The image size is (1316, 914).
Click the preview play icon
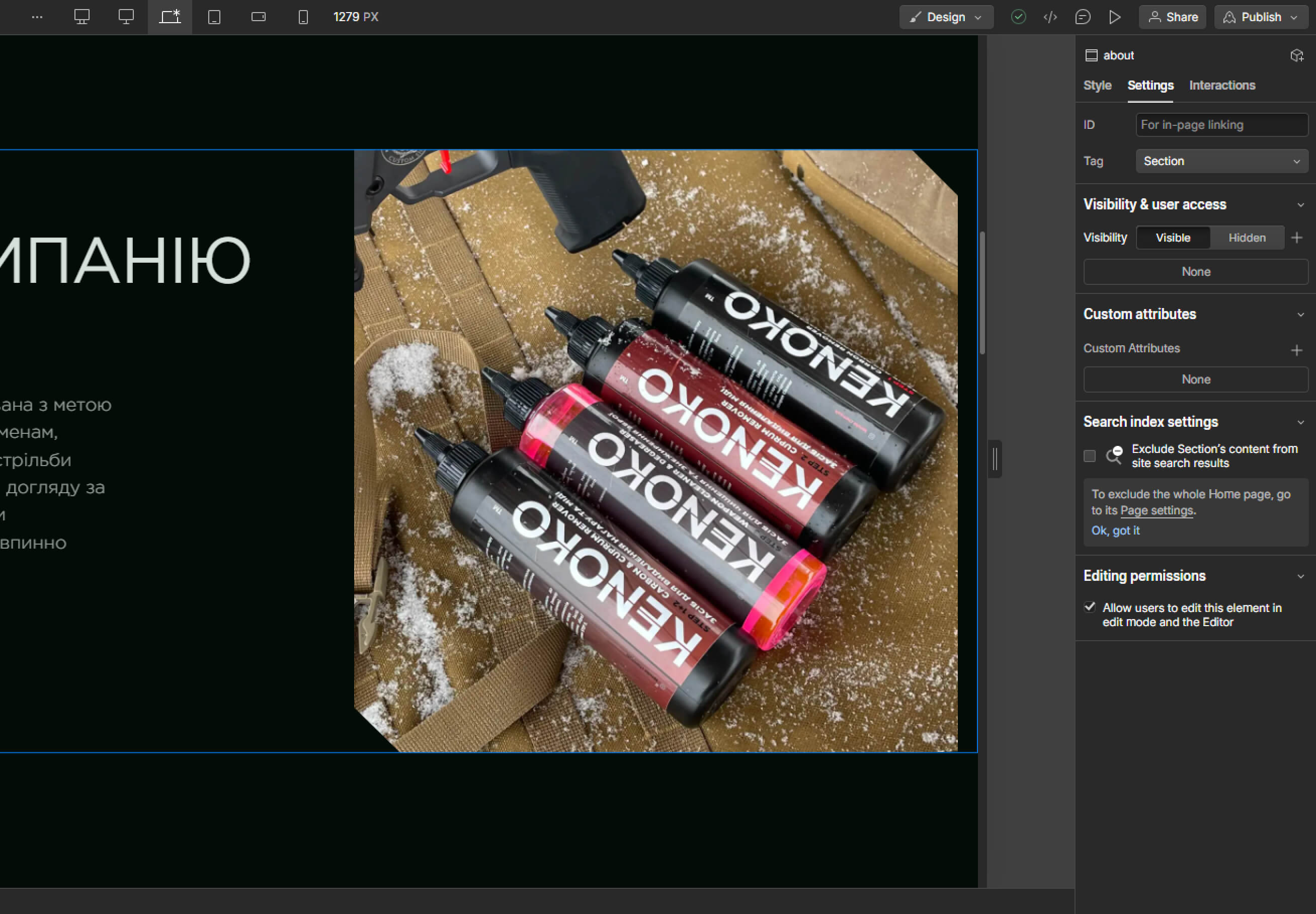coord(1114,17)
